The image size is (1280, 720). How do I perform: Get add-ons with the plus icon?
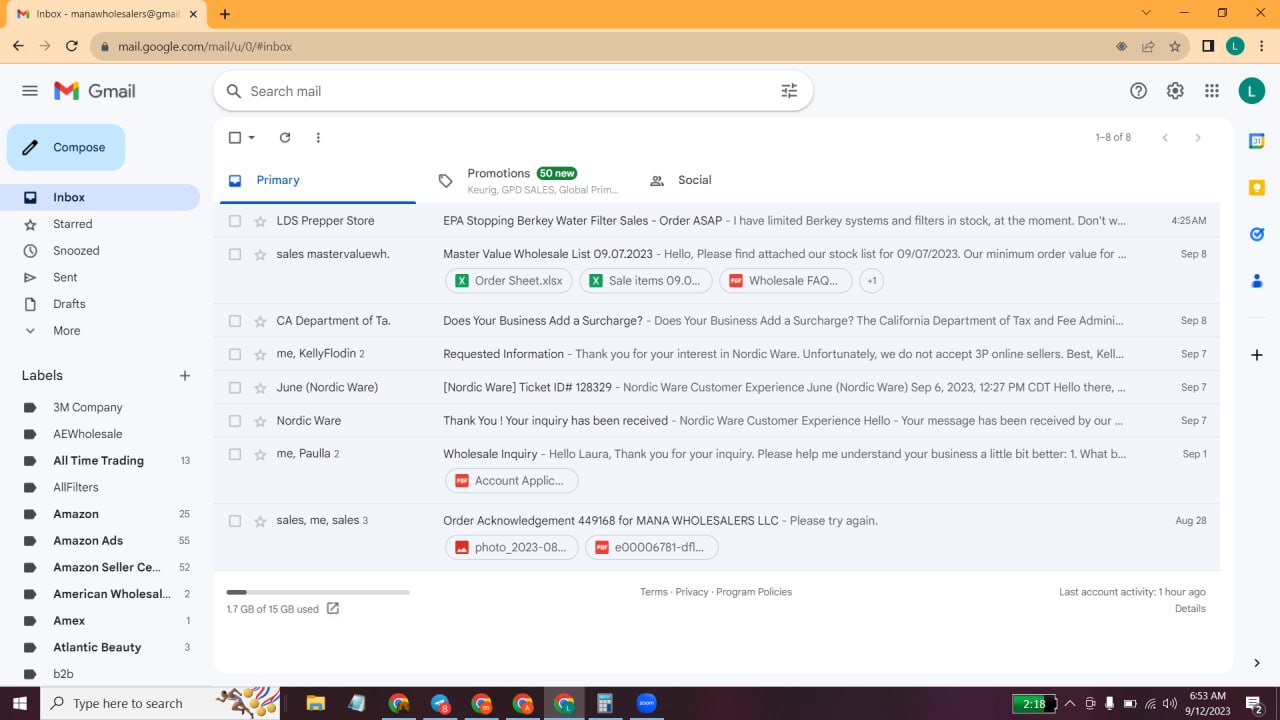pyautogui.click(x=1257, y=355)
